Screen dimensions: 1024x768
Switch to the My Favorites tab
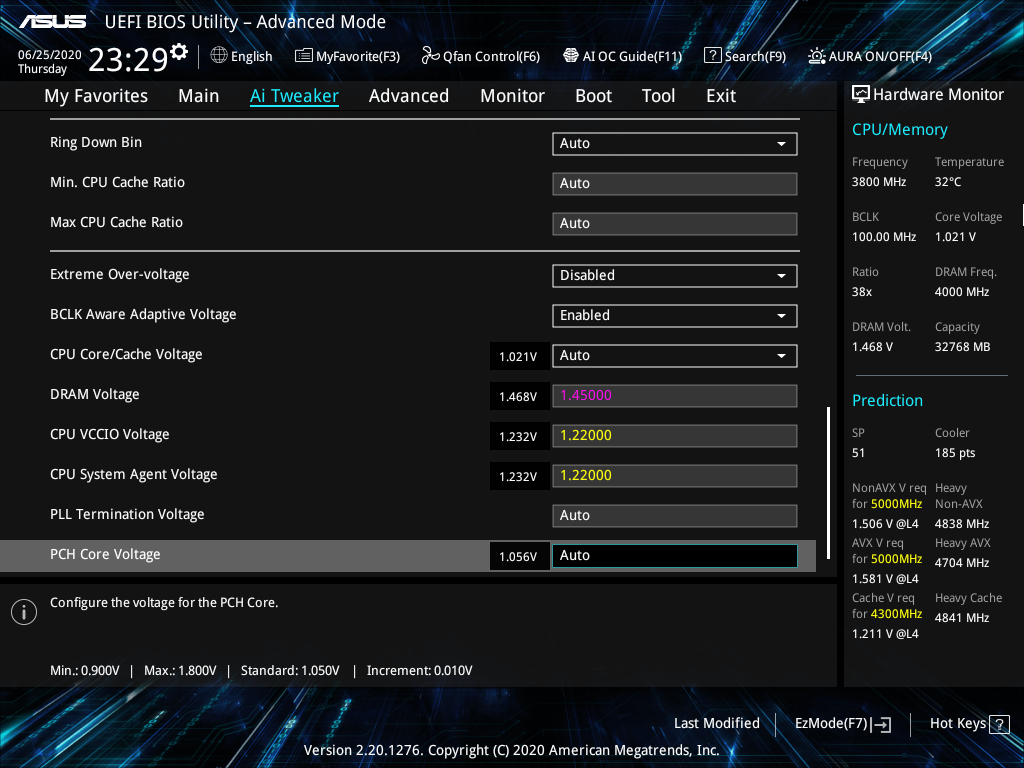[x=96, y=96]
